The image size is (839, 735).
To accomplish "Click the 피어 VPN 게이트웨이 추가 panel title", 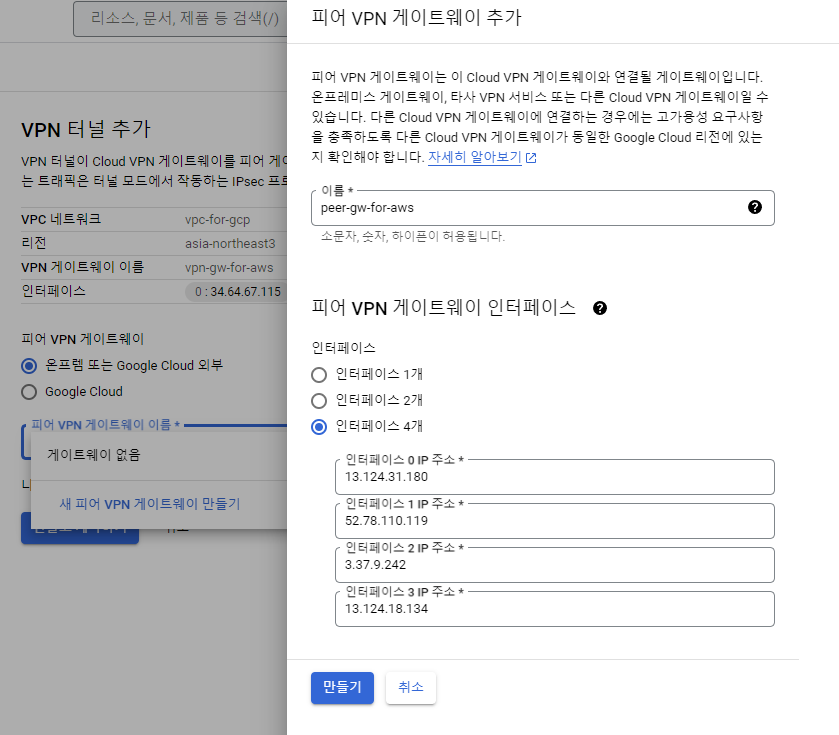I will pyautogui.click(x=416, y=18).
